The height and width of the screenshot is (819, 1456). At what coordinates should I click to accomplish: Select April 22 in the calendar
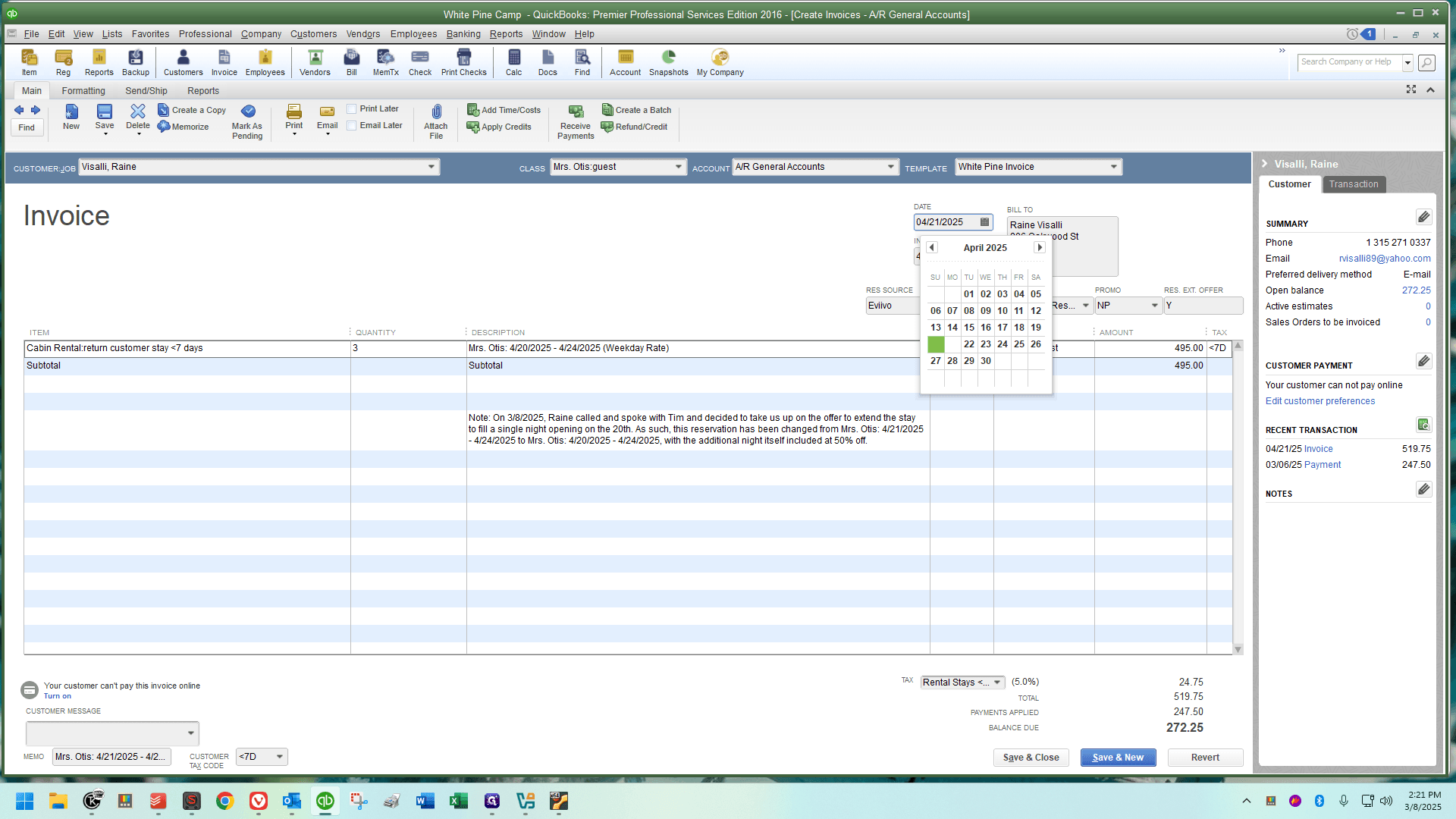pos(969,344)
